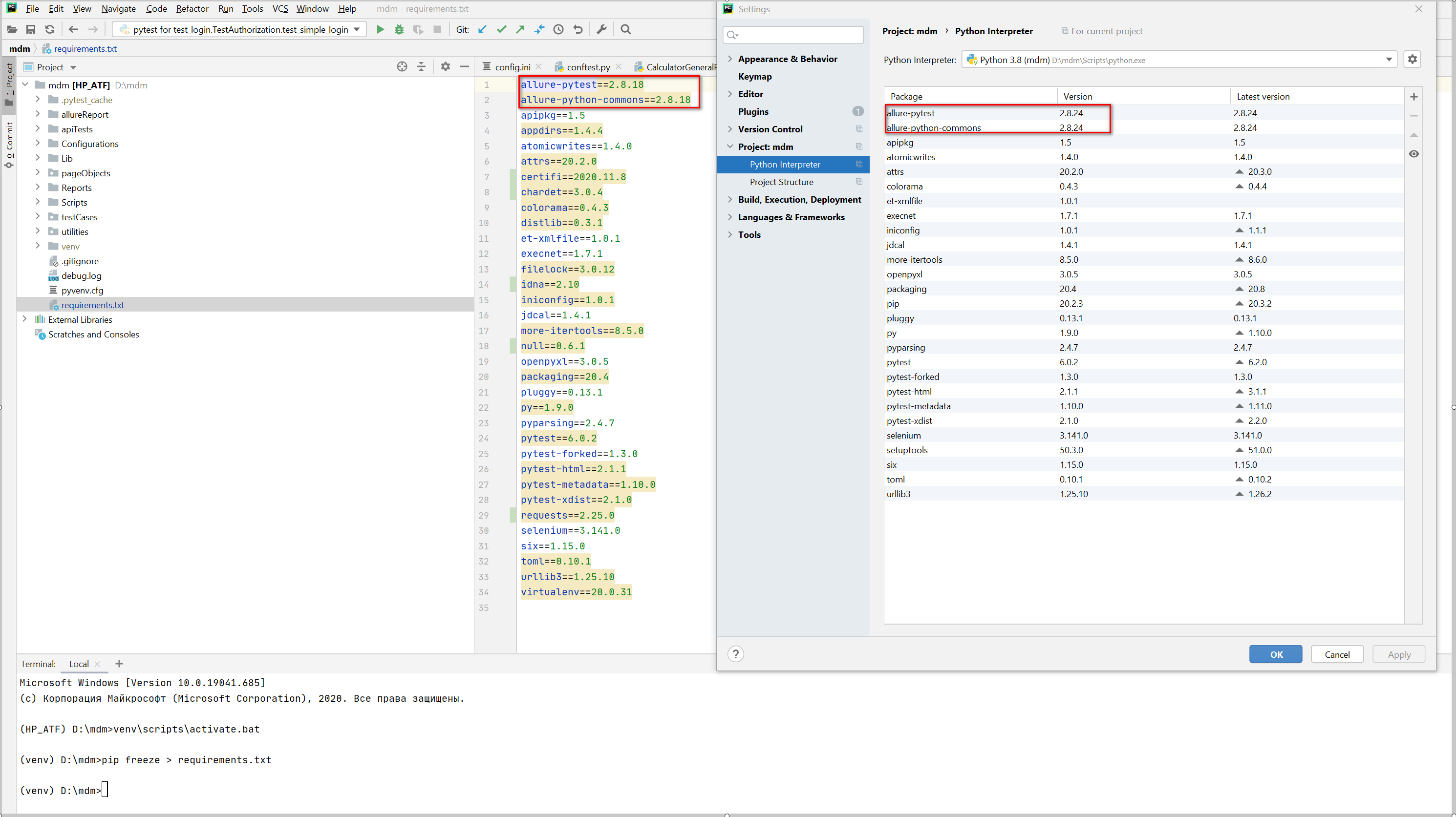1456x817 pixels.
Task: Type in the Settings search field
Action: [793, 35]
